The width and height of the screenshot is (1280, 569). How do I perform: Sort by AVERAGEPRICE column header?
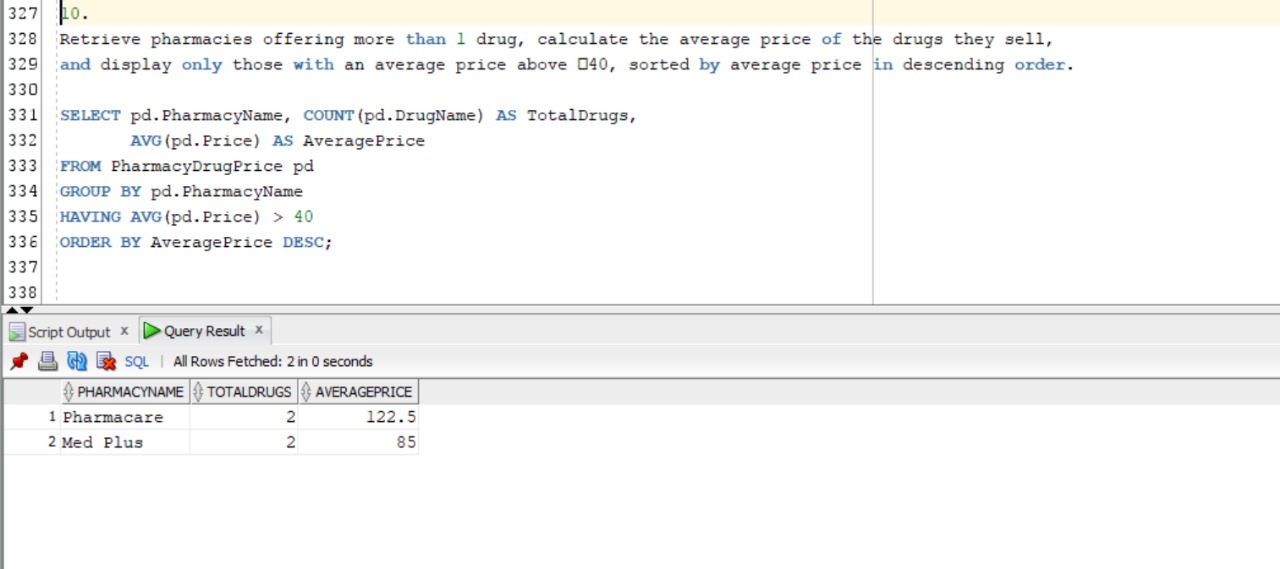pyautogui.click(x=357, y=392)
